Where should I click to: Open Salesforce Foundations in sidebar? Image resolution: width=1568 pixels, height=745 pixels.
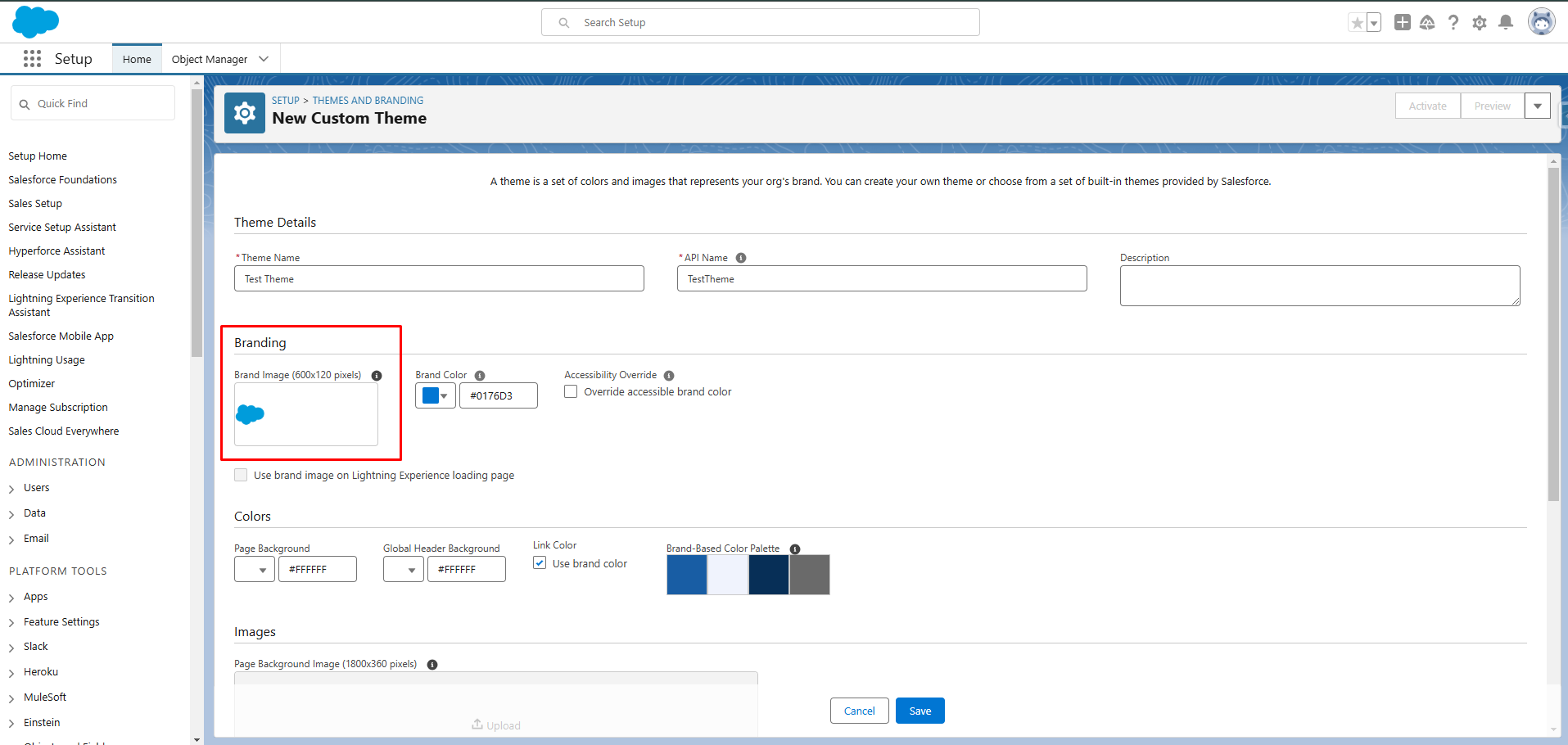tap(62, 179)
